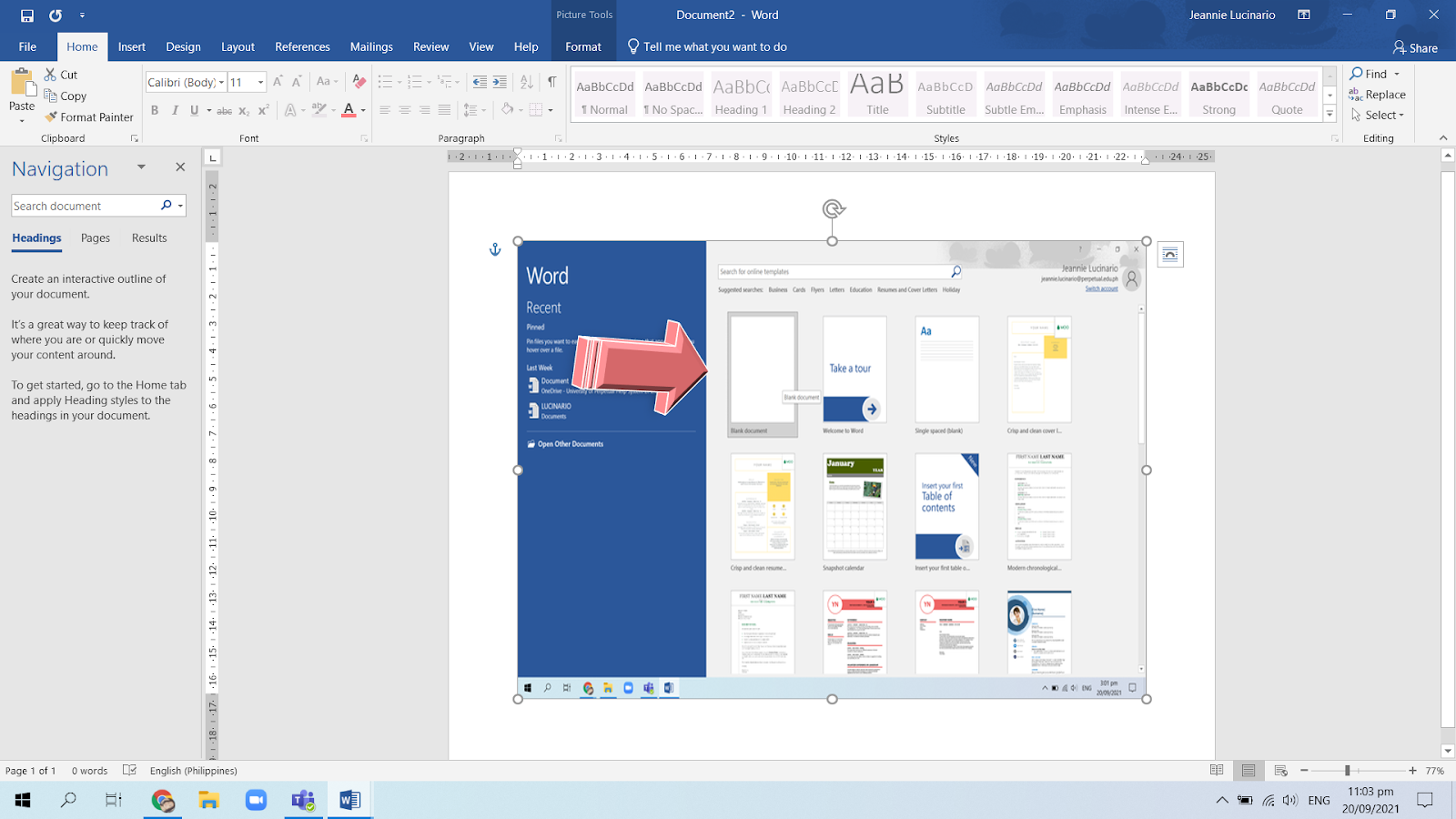1456x819 pixels.
Task: Open Change Case Aa dropdown
Action: (x=327, y=82)
